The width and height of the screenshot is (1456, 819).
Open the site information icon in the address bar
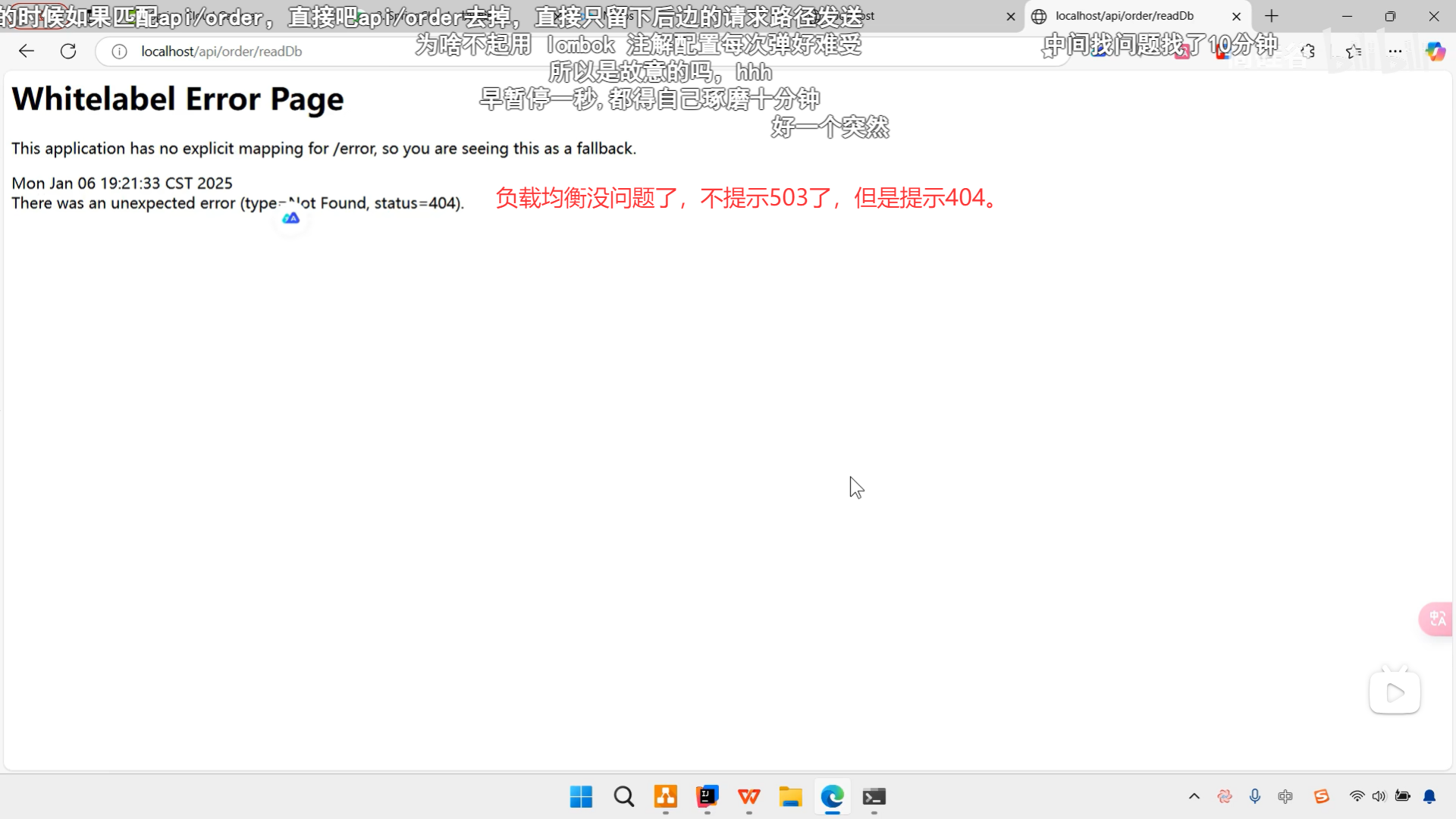pos(119,52)
